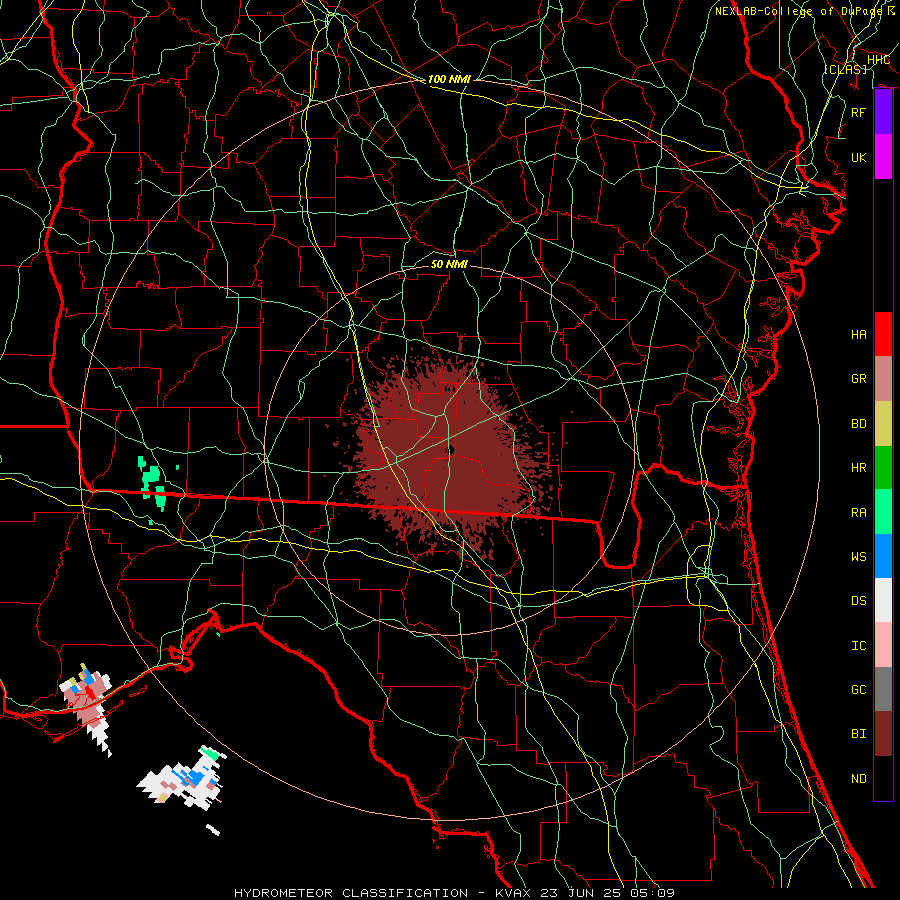
Task: Click the black radar site marker at center
Action: (x=451, y=450)
